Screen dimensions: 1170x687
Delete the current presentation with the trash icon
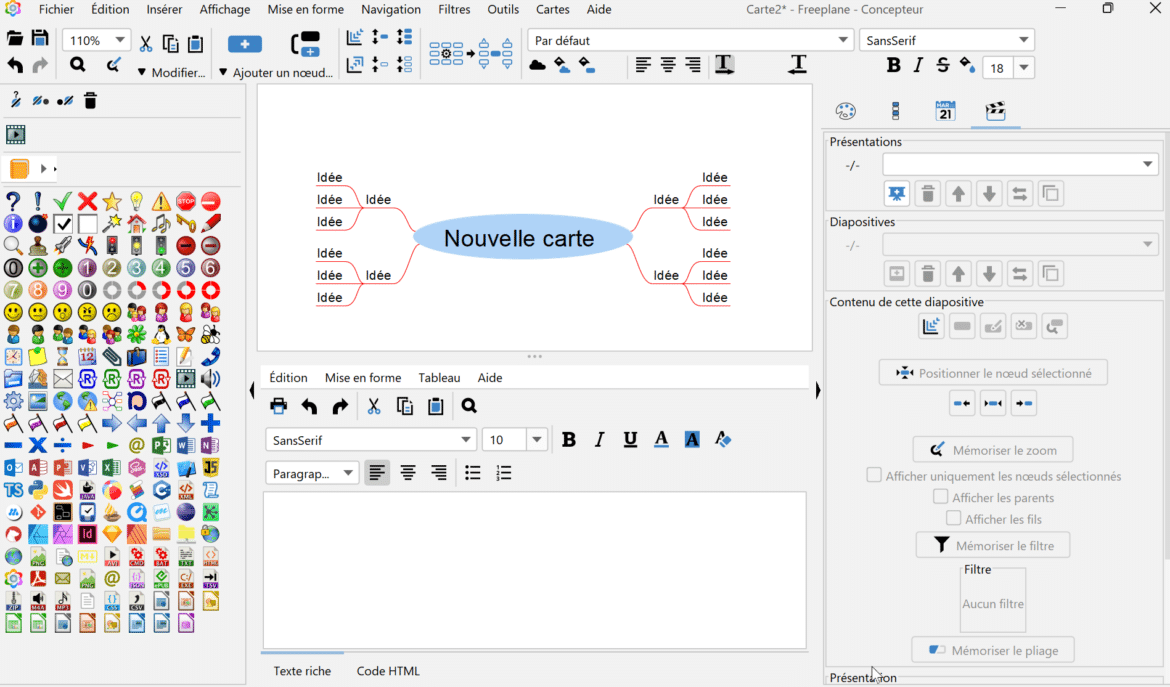pyautogui.click(x=927, y=193)
